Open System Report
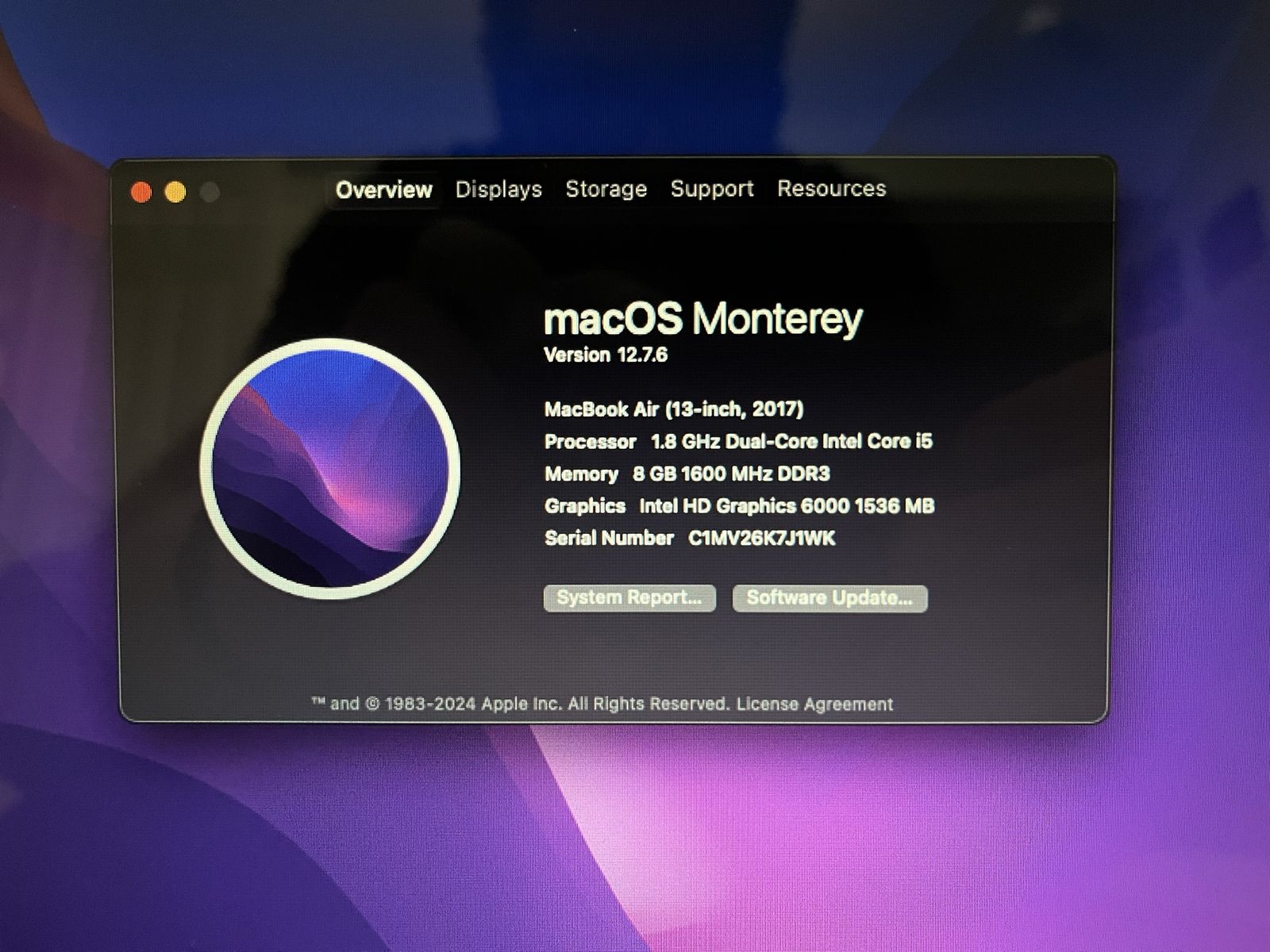Viewport: 1270px width, 952px height. point(629,597)
